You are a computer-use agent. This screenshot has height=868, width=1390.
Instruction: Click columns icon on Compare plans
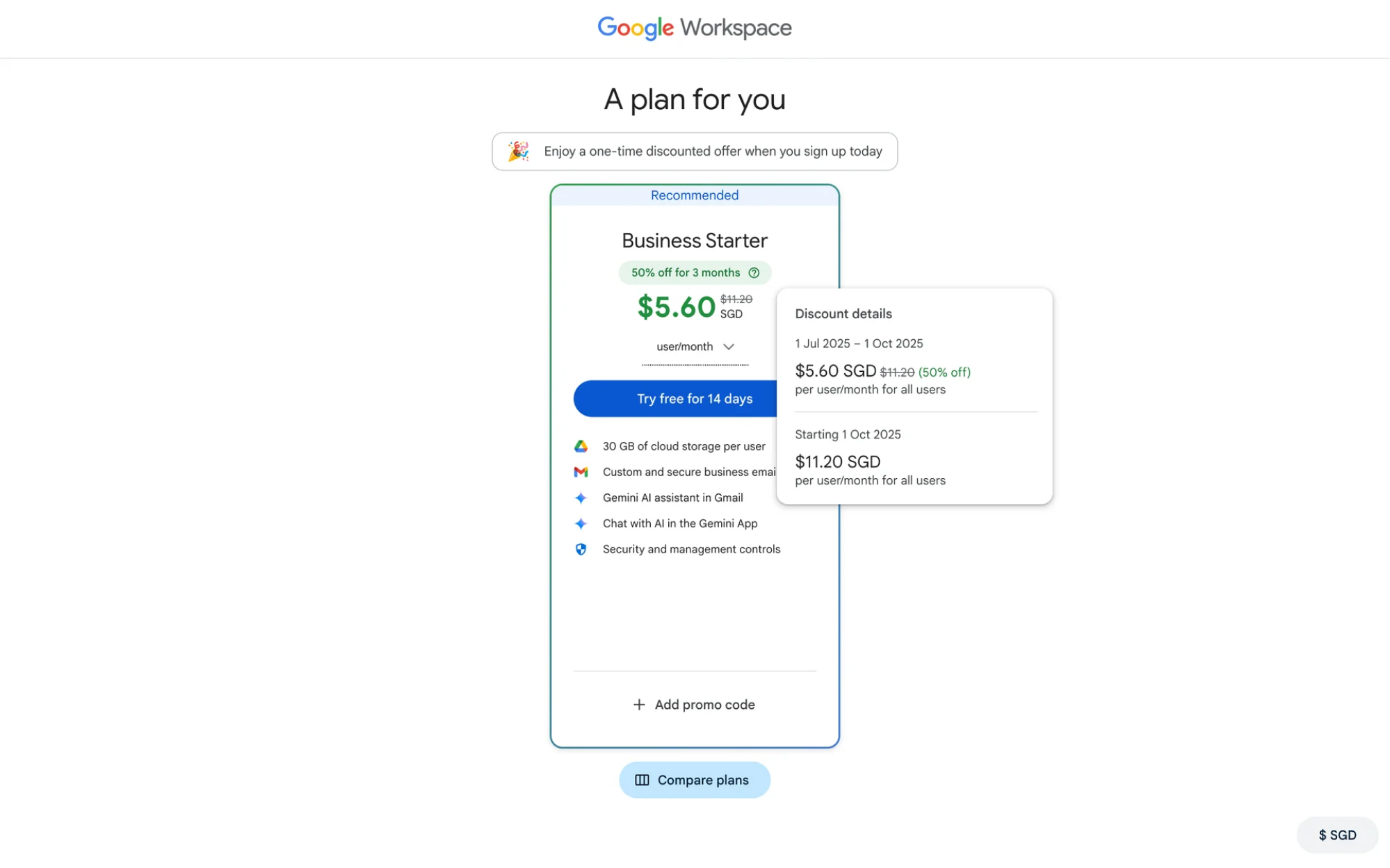pyautogui.click(x=642, y=780)
